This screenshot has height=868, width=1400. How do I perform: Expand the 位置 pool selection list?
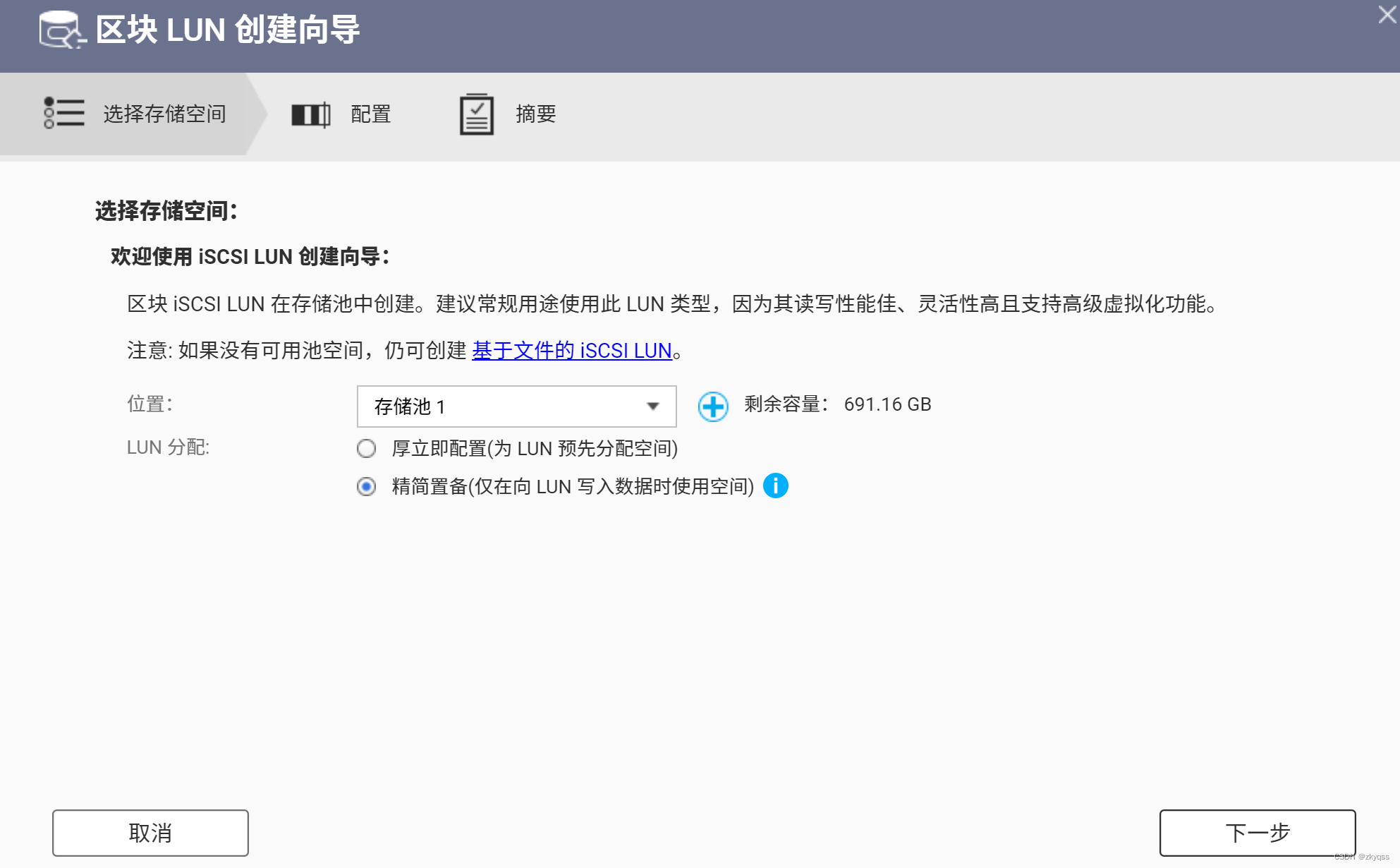pyautogui.click(x=516, y=406)
